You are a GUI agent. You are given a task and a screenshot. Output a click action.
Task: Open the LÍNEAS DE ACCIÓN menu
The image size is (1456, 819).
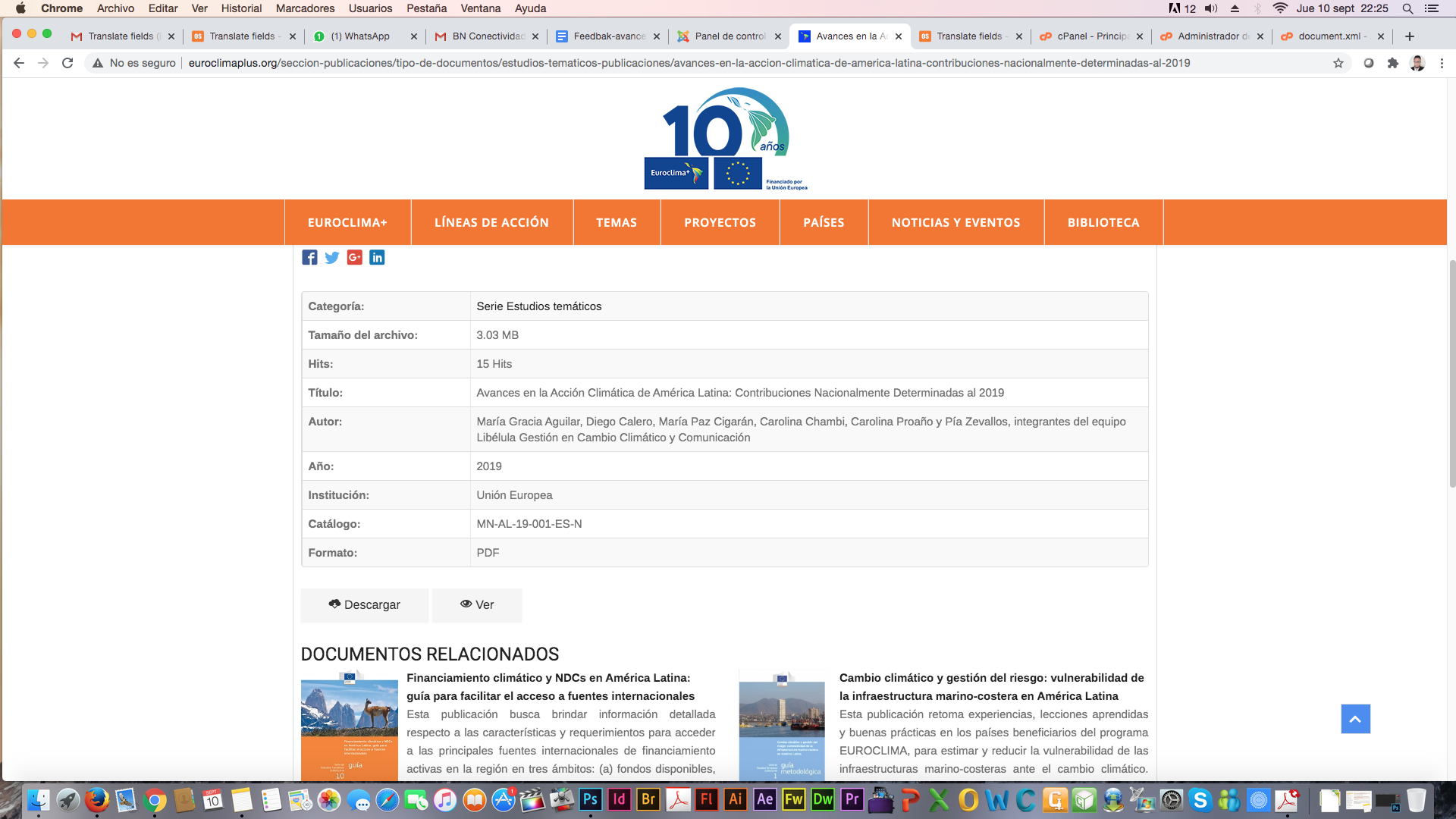coord(491,222)
